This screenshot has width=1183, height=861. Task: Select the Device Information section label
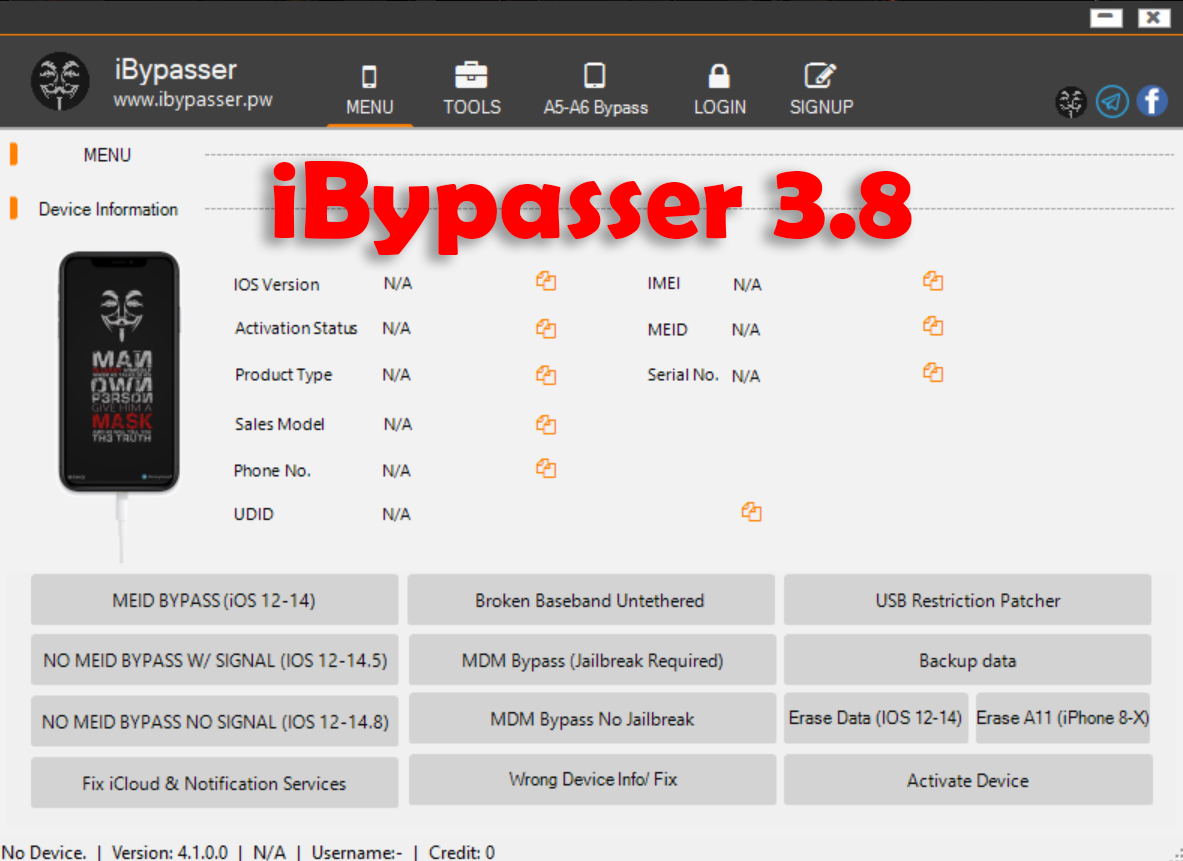(x=108, y=209)
